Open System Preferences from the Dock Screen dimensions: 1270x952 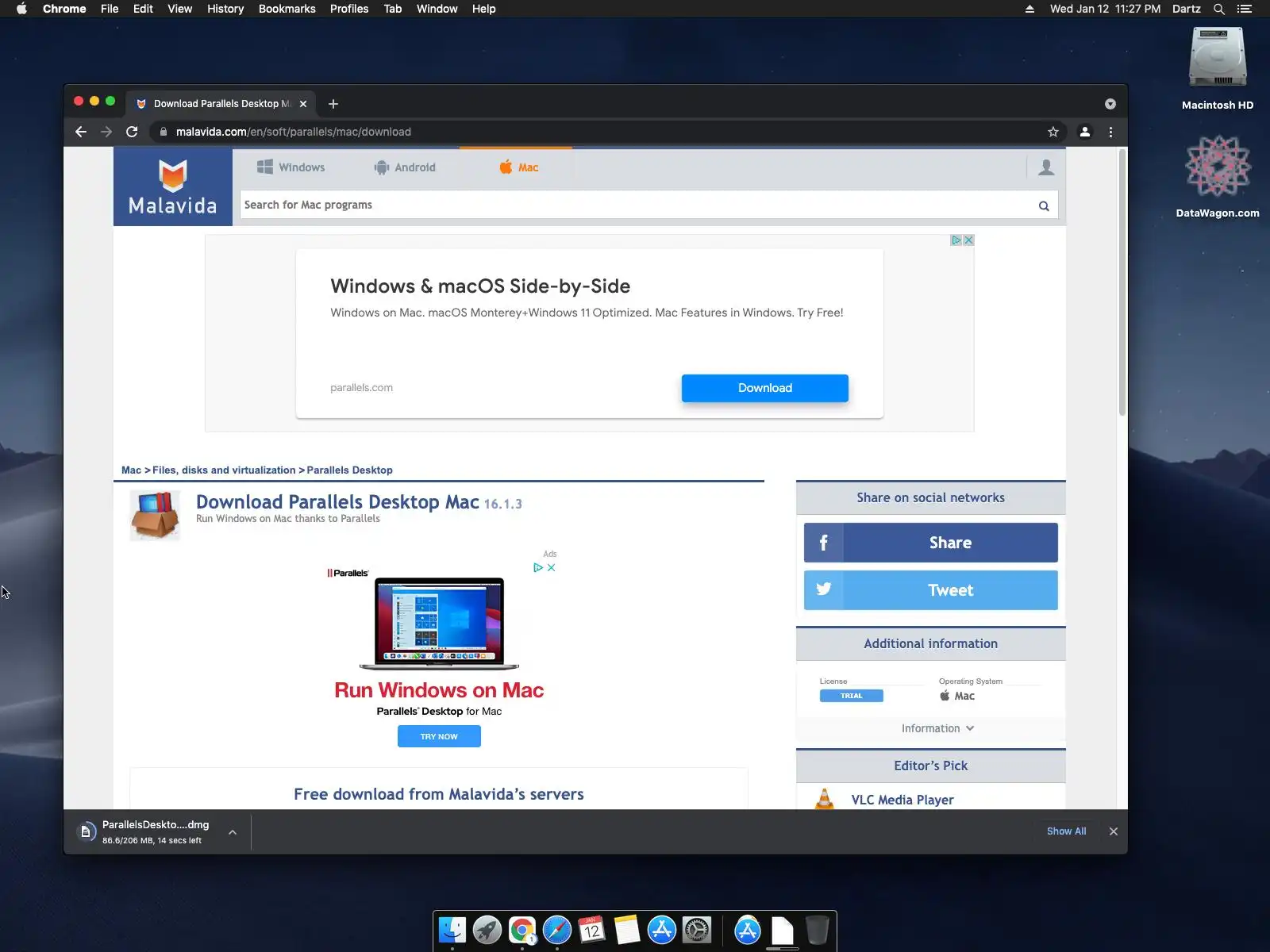pos(697,930)
